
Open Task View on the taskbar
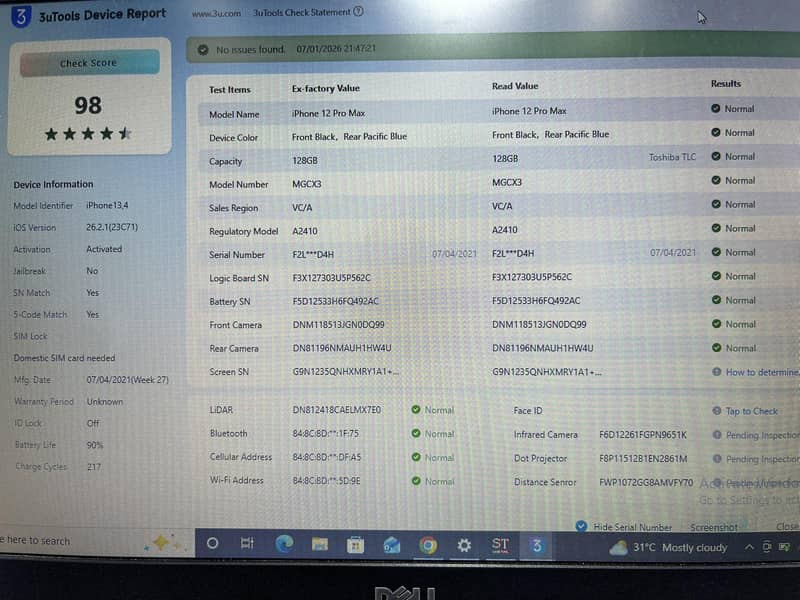pos(247,543)
